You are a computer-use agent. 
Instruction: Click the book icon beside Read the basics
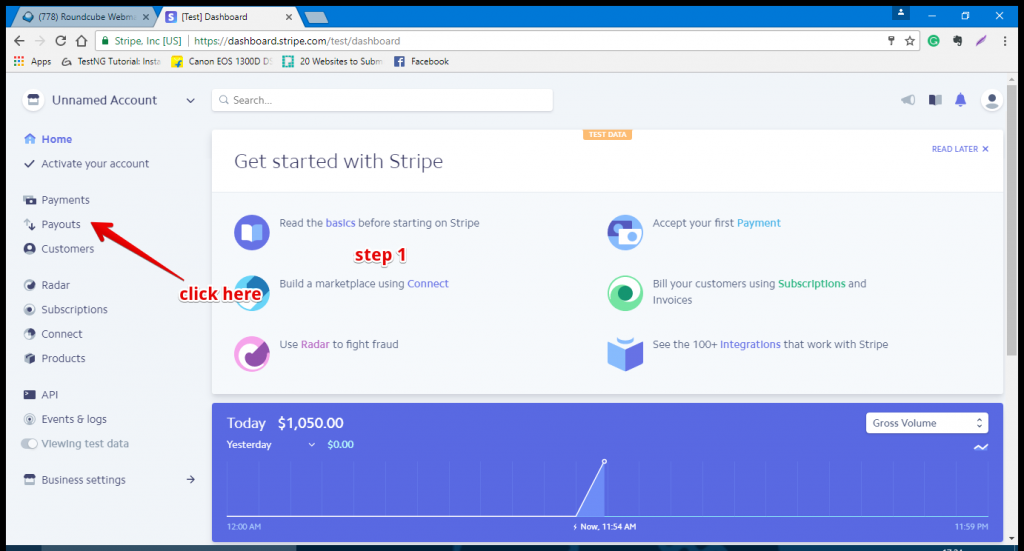pyautogui.click(x=252, y=232)
